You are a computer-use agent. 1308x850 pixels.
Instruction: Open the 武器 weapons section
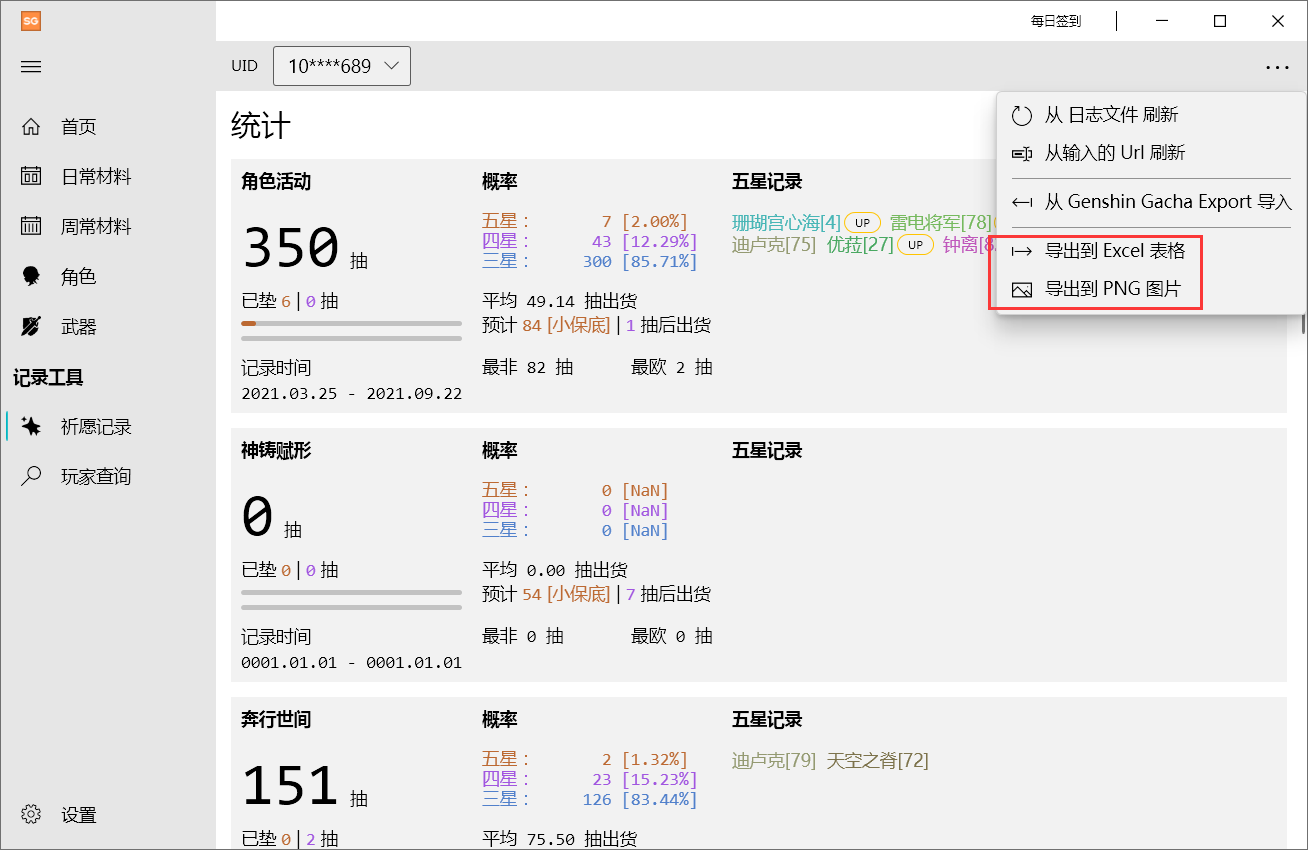(x=77, y=326)
